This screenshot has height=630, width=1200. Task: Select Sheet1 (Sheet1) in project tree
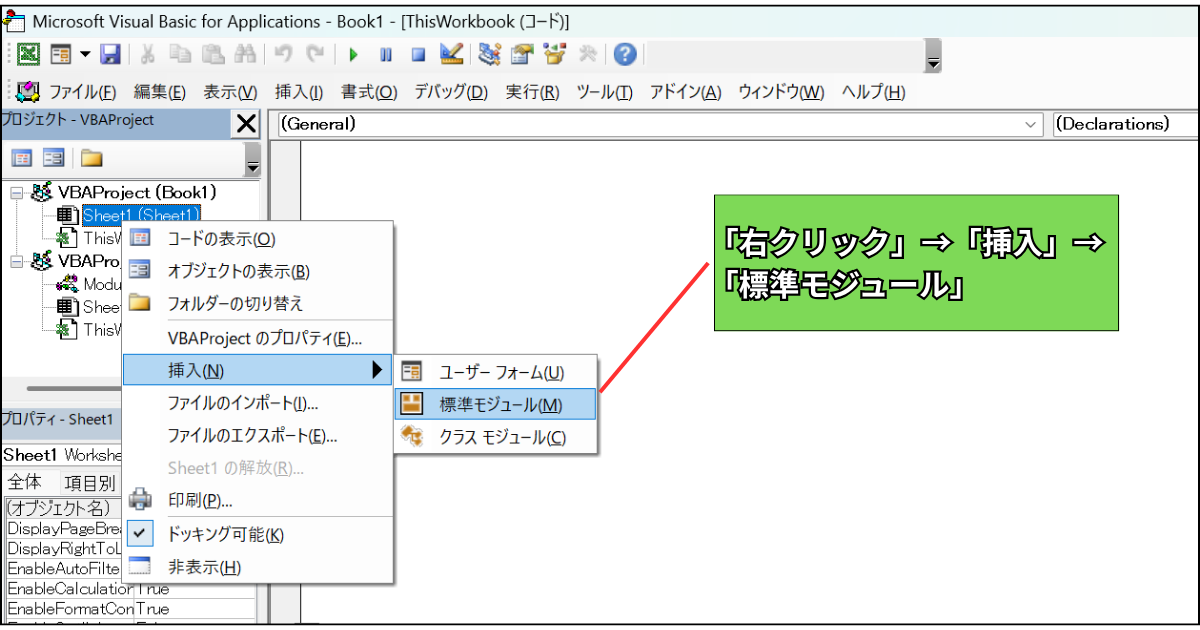[x=141, y=215]
